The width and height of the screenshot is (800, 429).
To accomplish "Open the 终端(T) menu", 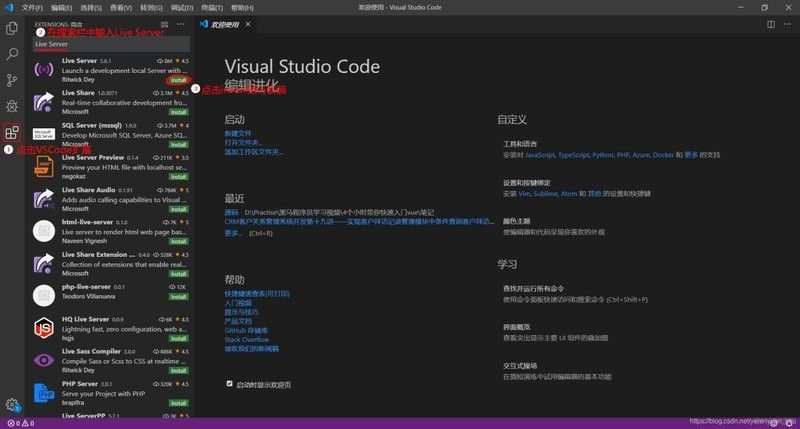I will tap(212, 8).
